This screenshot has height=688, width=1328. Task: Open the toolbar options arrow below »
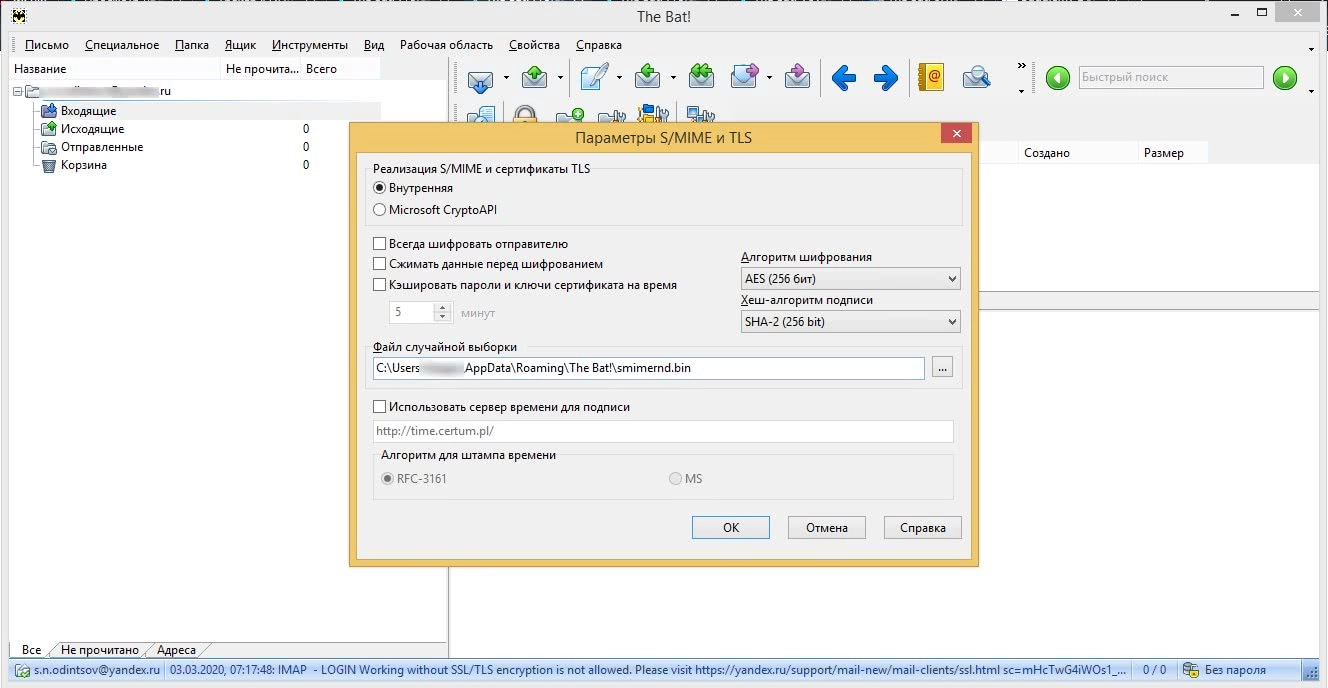pos(1021,91)
